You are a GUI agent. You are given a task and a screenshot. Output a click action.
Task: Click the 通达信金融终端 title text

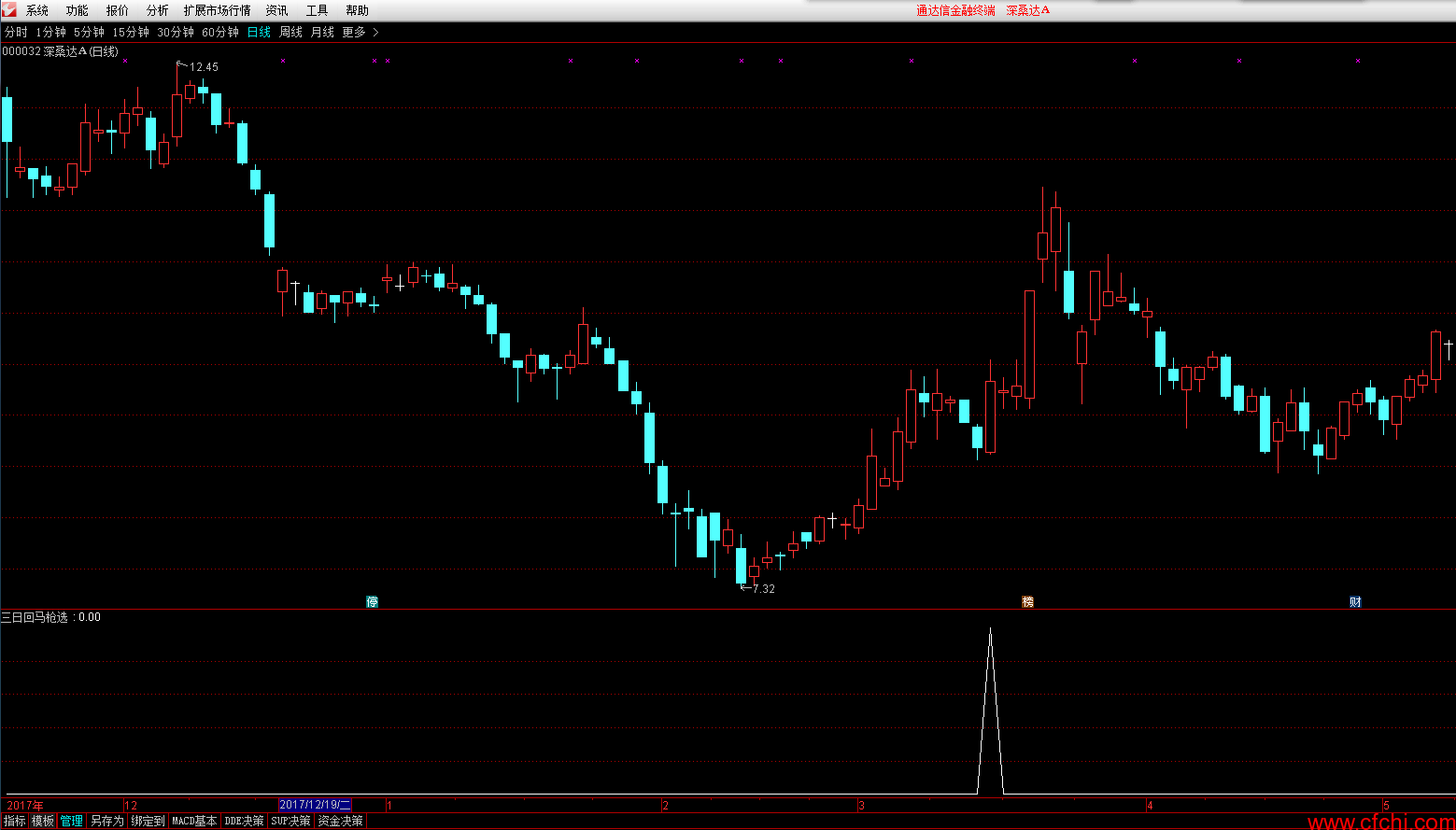tap(955, 10)
